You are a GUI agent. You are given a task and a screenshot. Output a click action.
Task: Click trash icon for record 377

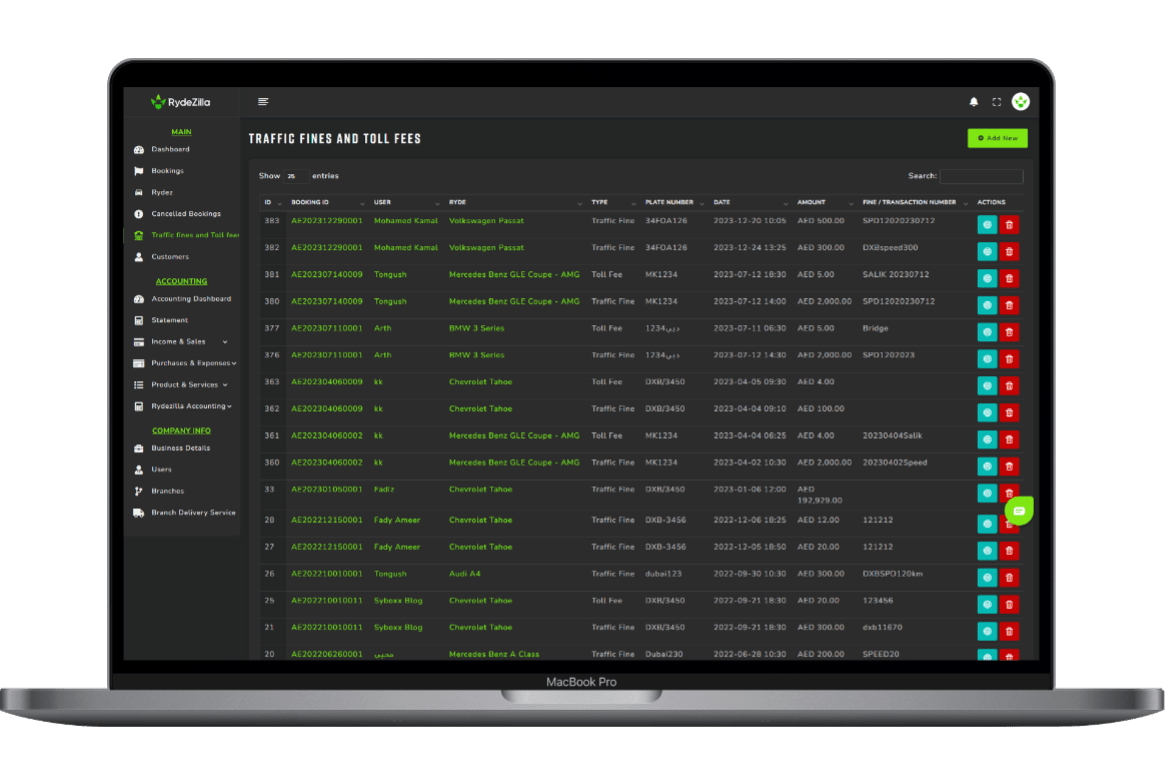point(1009,332)
